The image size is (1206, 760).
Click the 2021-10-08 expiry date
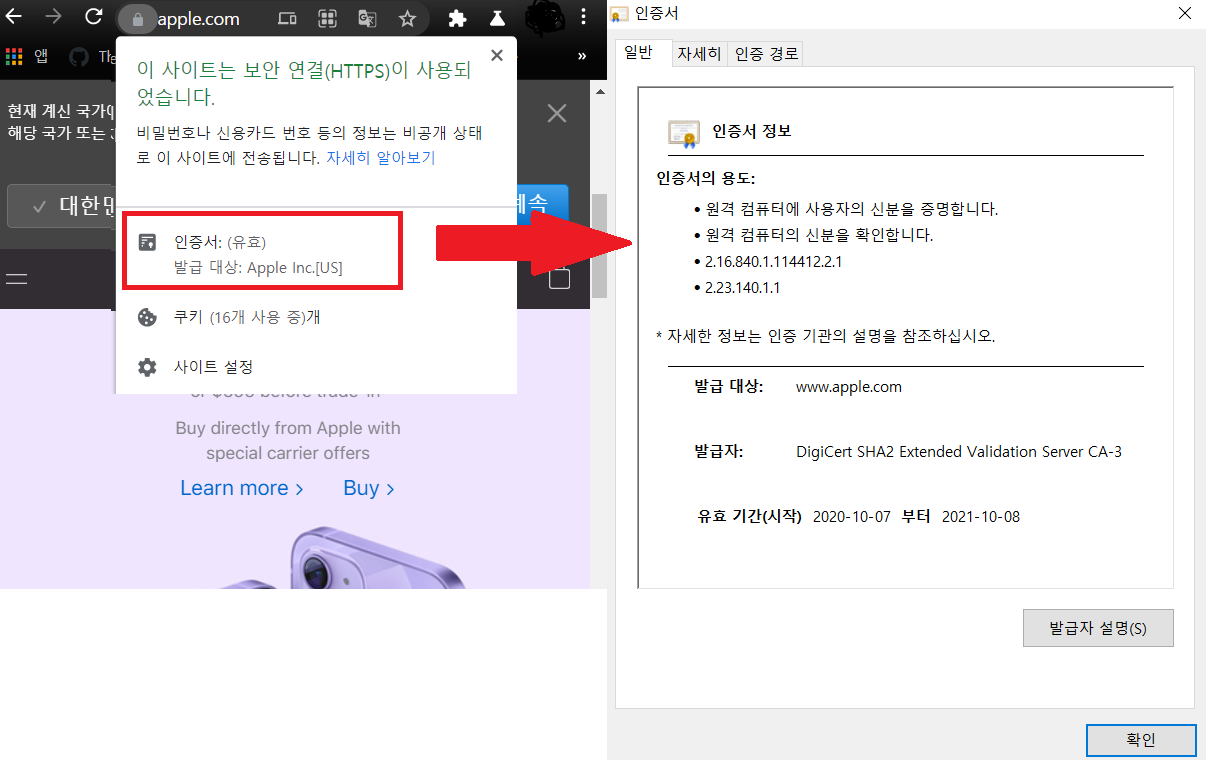[x=981, y=517]
